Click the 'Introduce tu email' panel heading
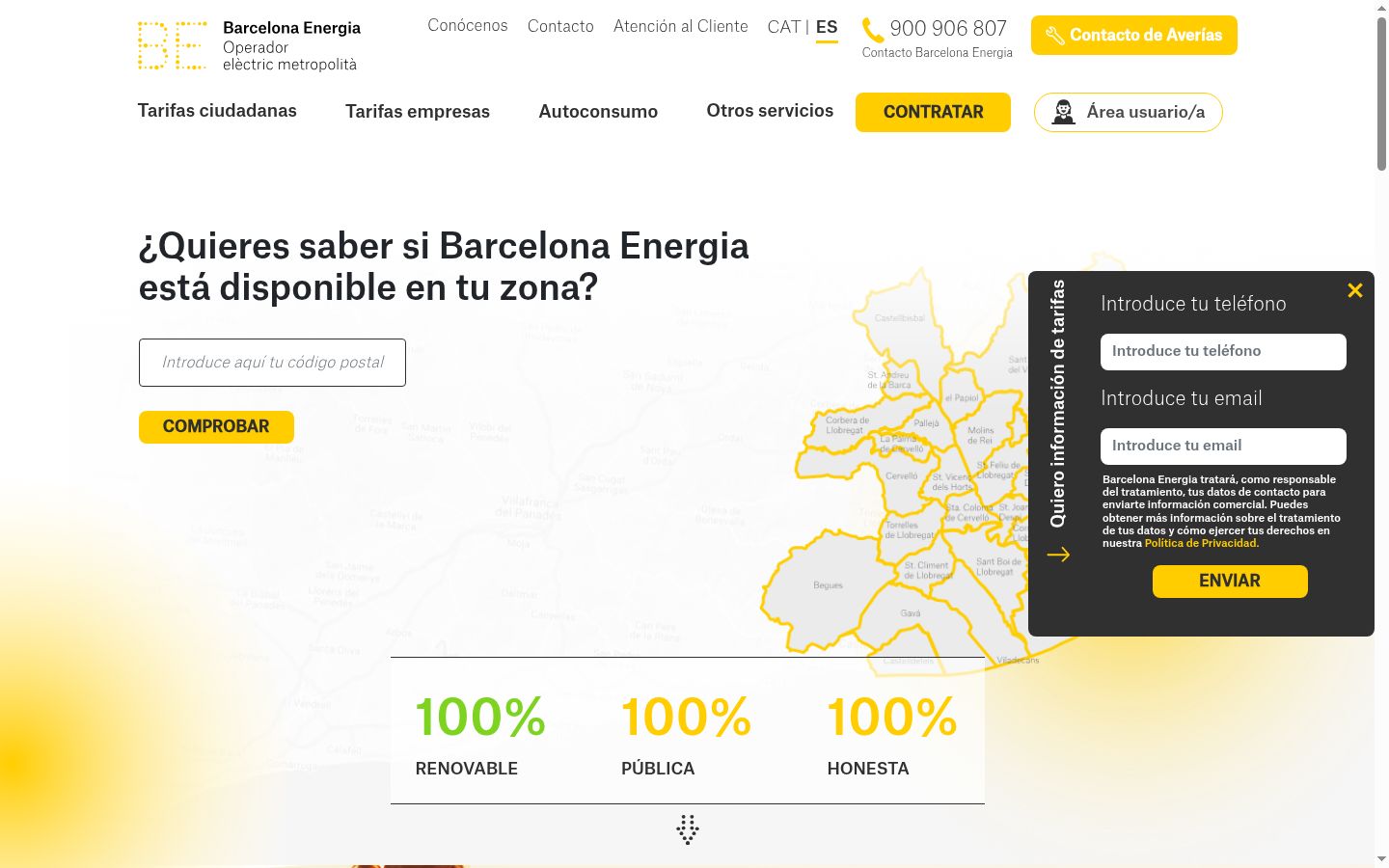The image size is (1389, 868). tap(1182, 398)
